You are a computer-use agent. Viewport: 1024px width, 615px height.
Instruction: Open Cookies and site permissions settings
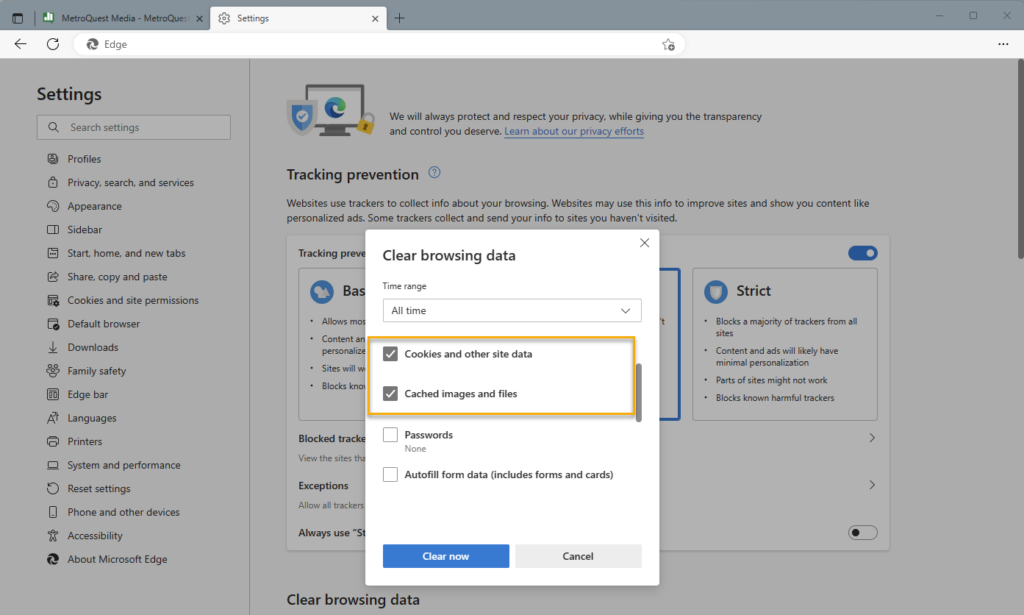tap(132, 300)
